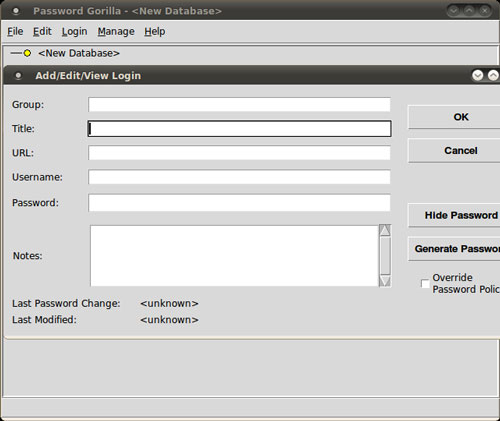
Task: Minimize the main Password Gorilla window
Action: (454, 11)
